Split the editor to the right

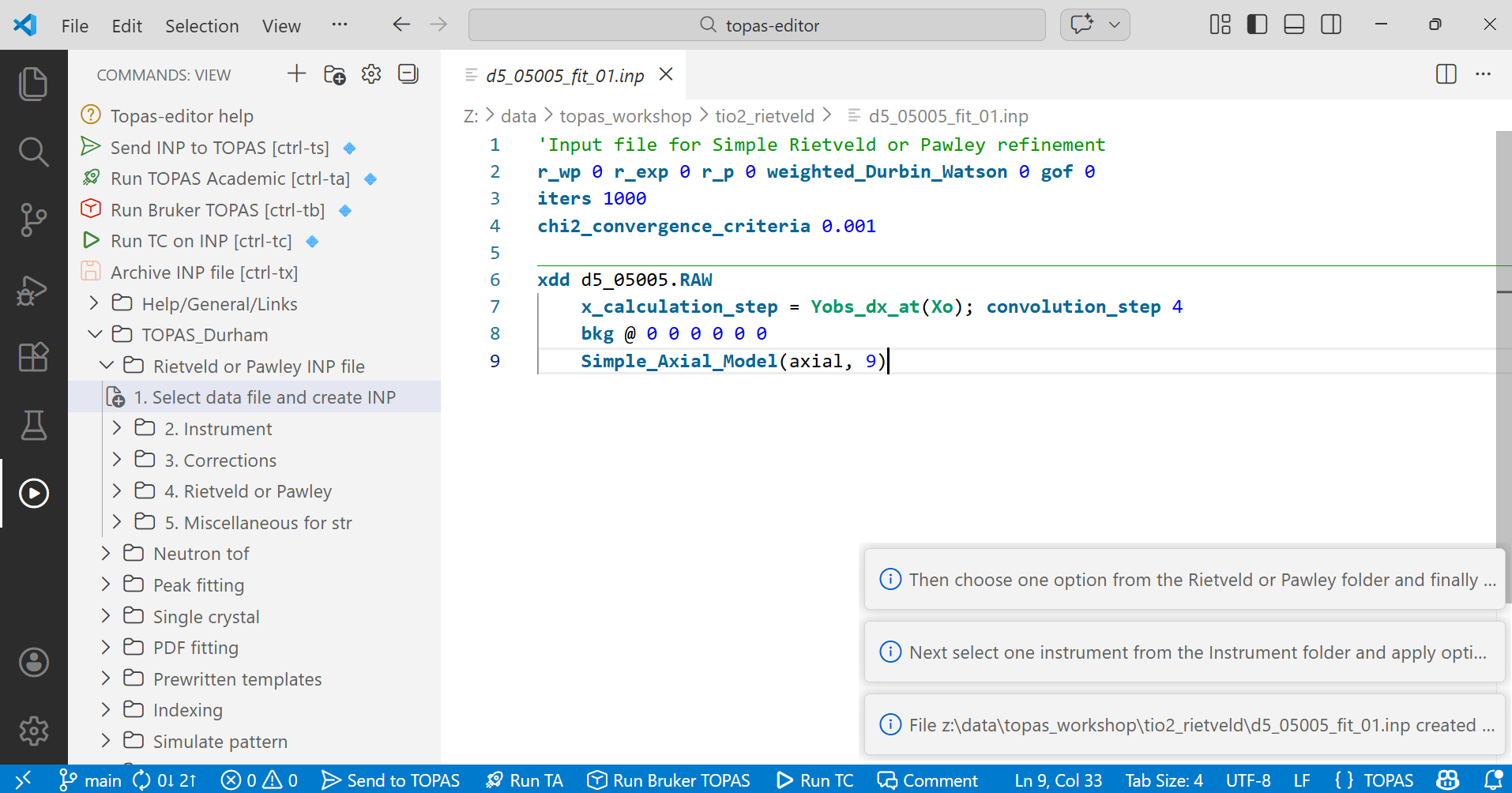tap(1446, 74)
